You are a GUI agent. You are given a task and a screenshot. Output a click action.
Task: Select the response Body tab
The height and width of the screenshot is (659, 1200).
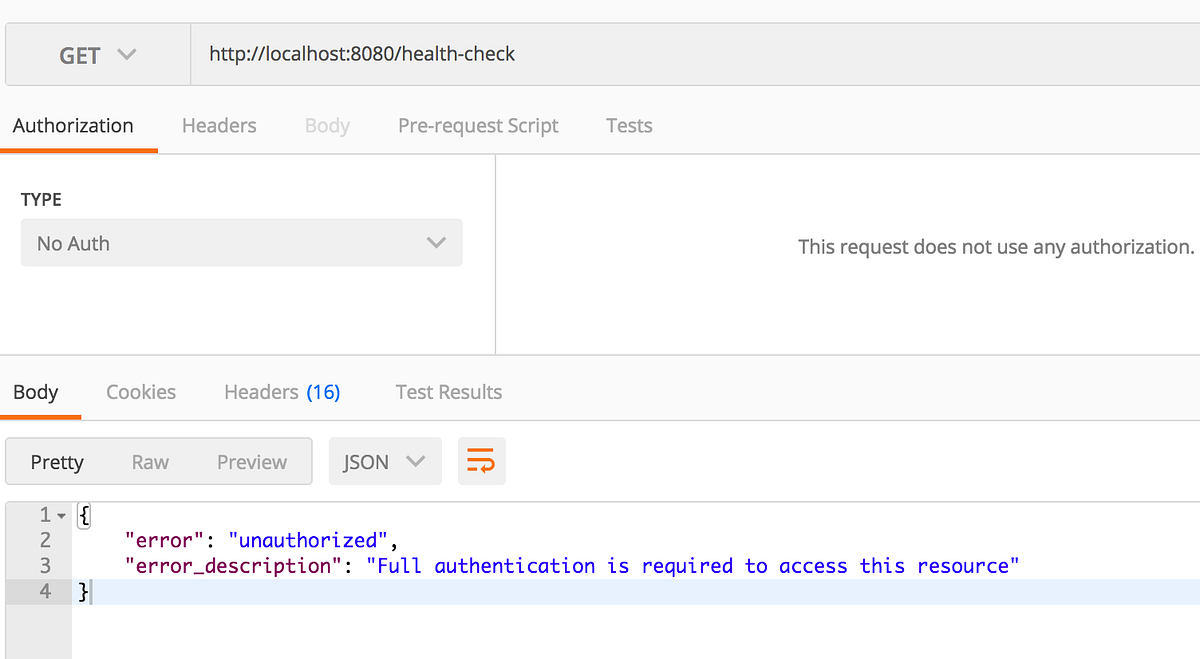(36, 392)
